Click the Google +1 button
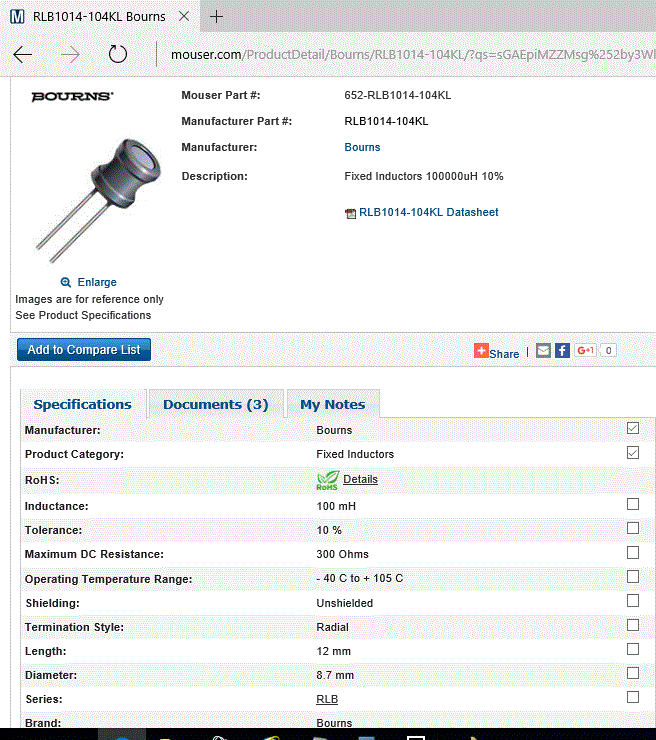This screenshot has height=740, width=656. [585, 350]
